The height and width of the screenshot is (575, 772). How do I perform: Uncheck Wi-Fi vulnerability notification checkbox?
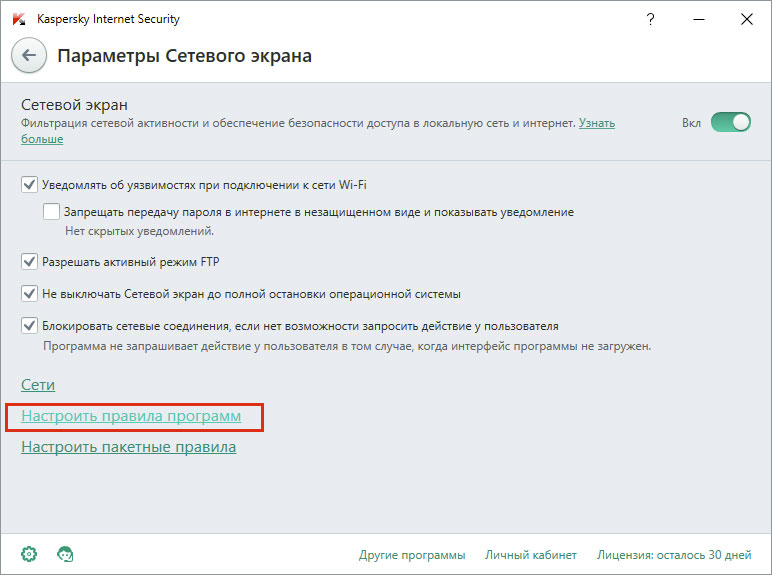coord(30,185)
